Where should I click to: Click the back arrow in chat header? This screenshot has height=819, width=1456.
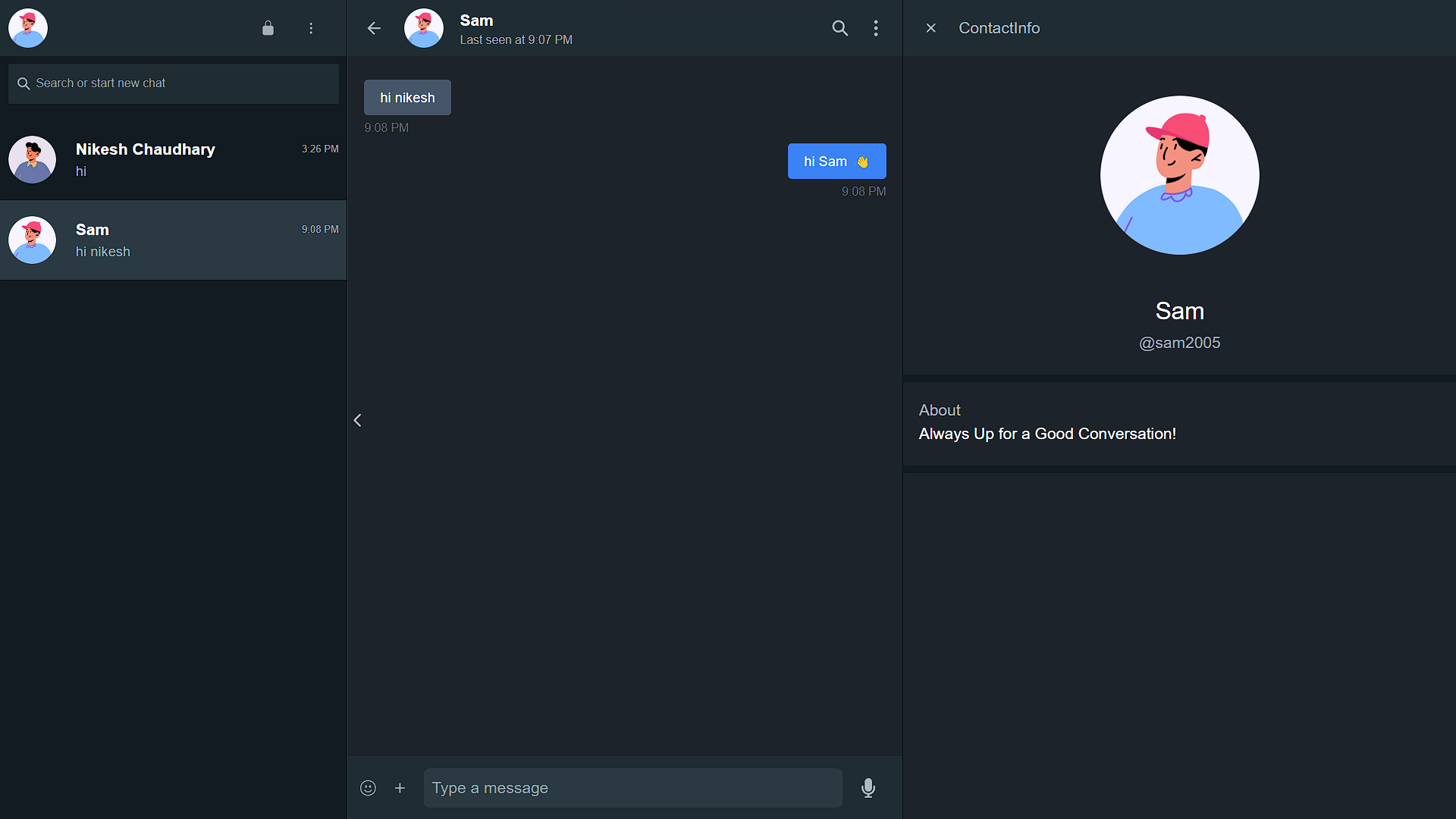click(374, 28)
